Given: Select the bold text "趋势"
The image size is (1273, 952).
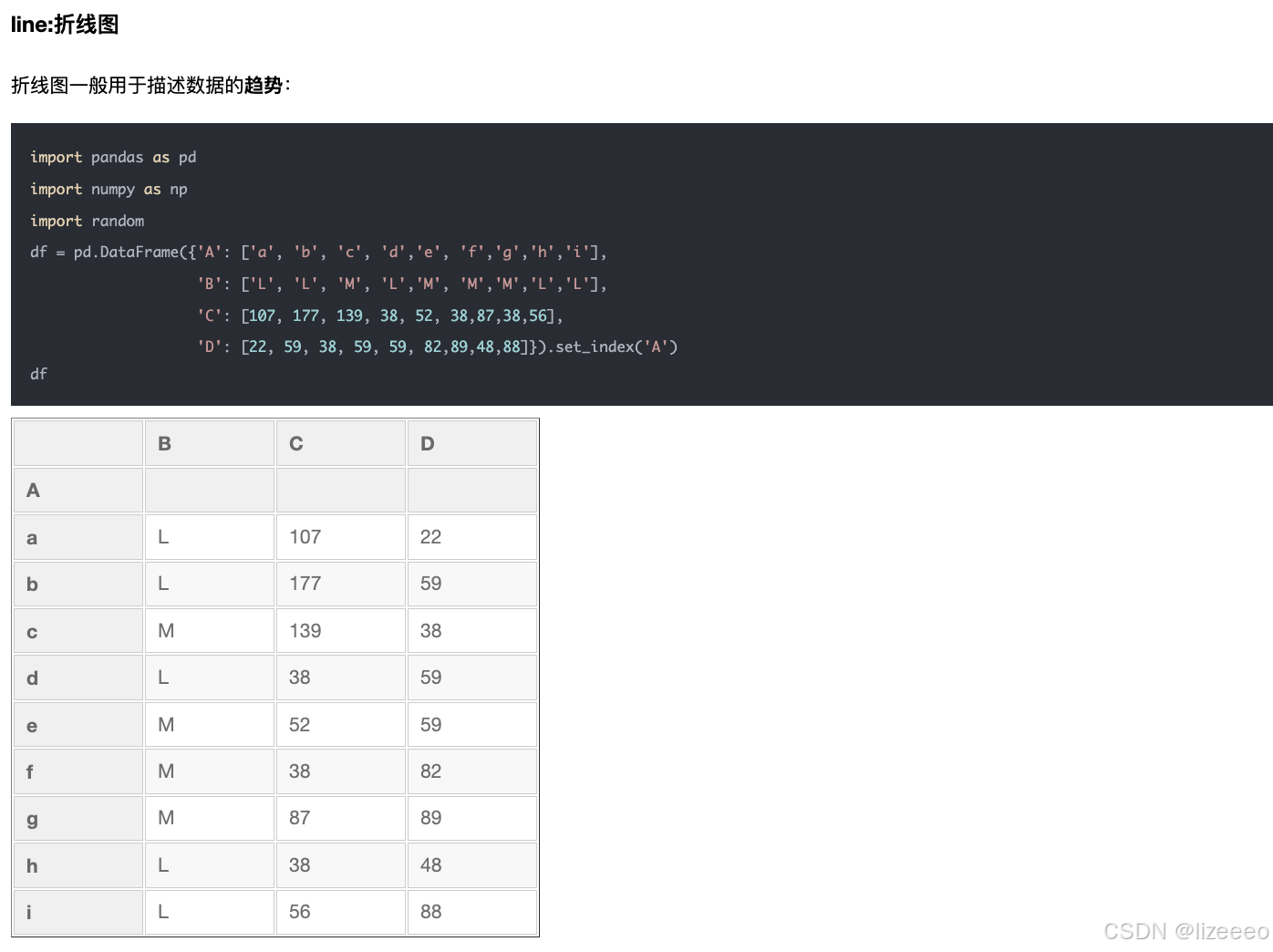Looking at the screenshot, I should 261,85.
